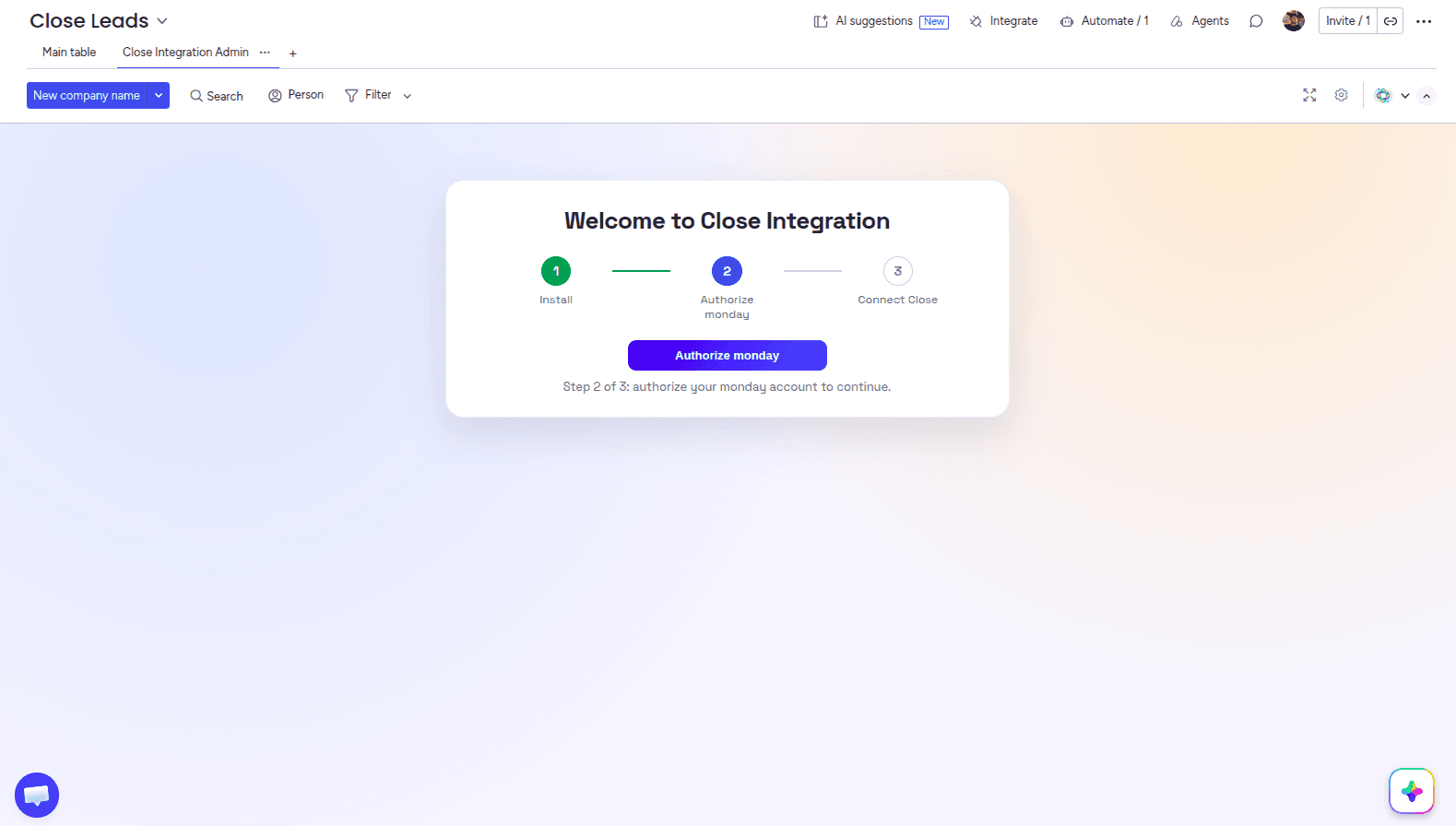Screen dimensions: 1456x826
Task: Click New company name button
Action: pyautogui.click(x=87, y=96)
